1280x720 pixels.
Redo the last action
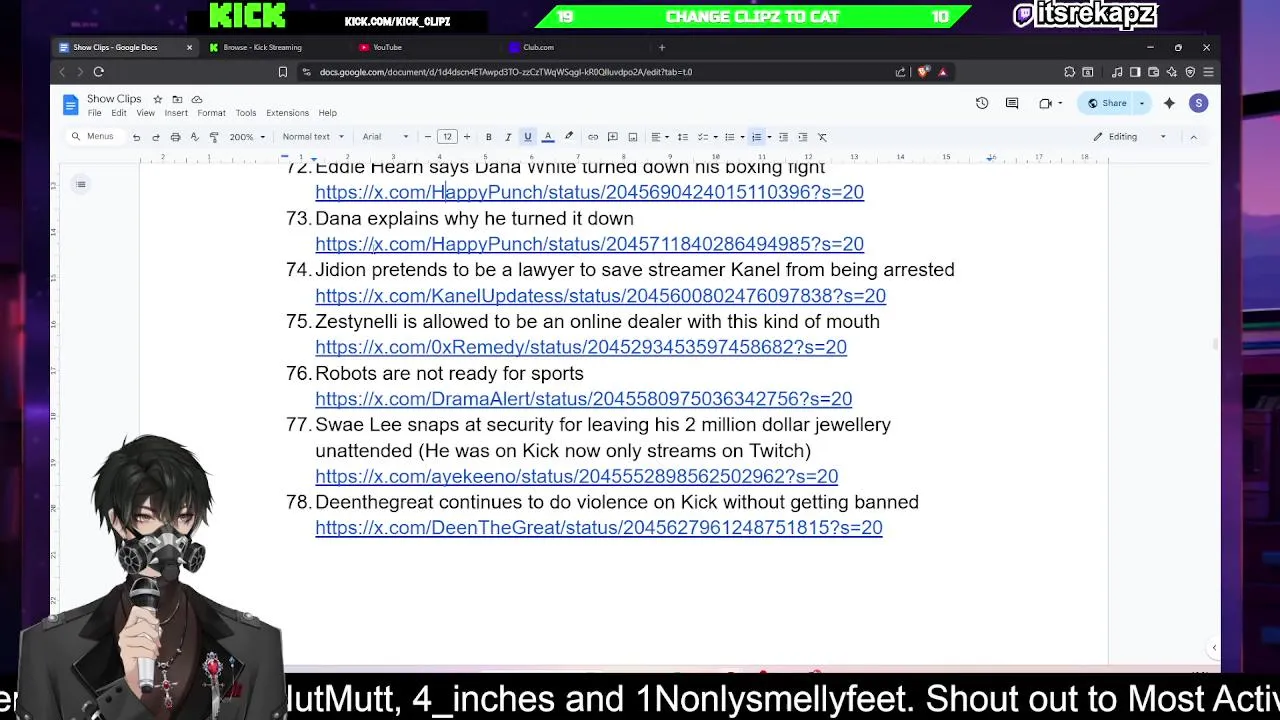pyautogui.click(x=155, y=137)
